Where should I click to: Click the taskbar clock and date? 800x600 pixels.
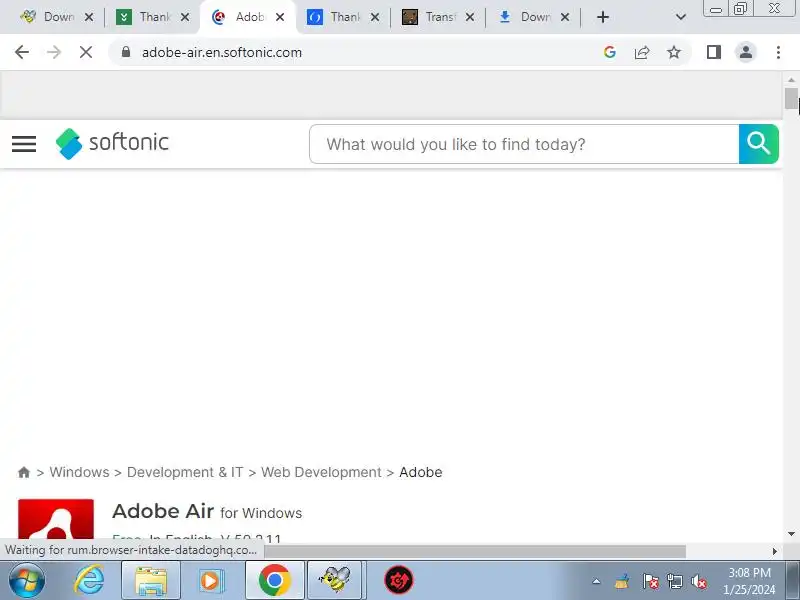click(x=749, y=581)
